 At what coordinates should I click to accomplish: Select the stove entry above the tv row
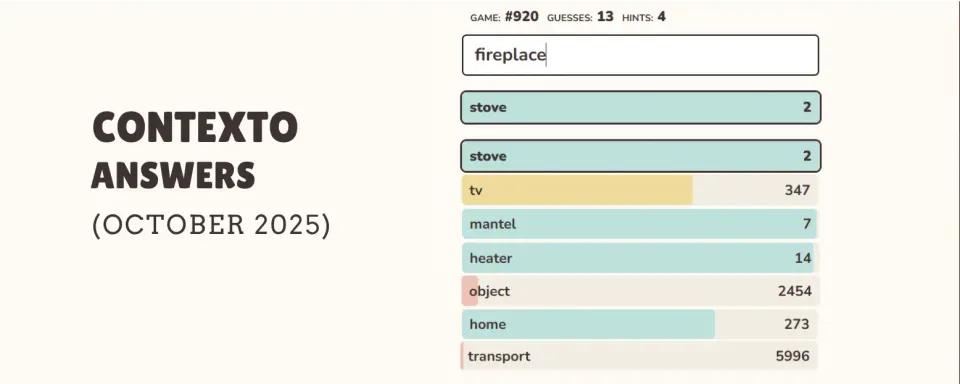click(x=640, y=156)
